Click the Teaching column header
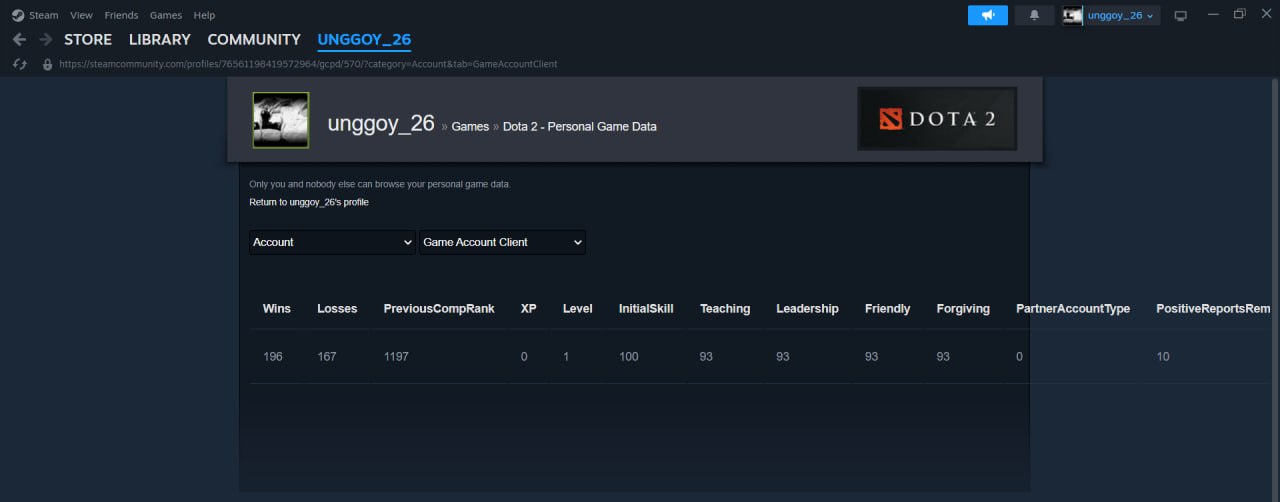 tap(725, 309)
